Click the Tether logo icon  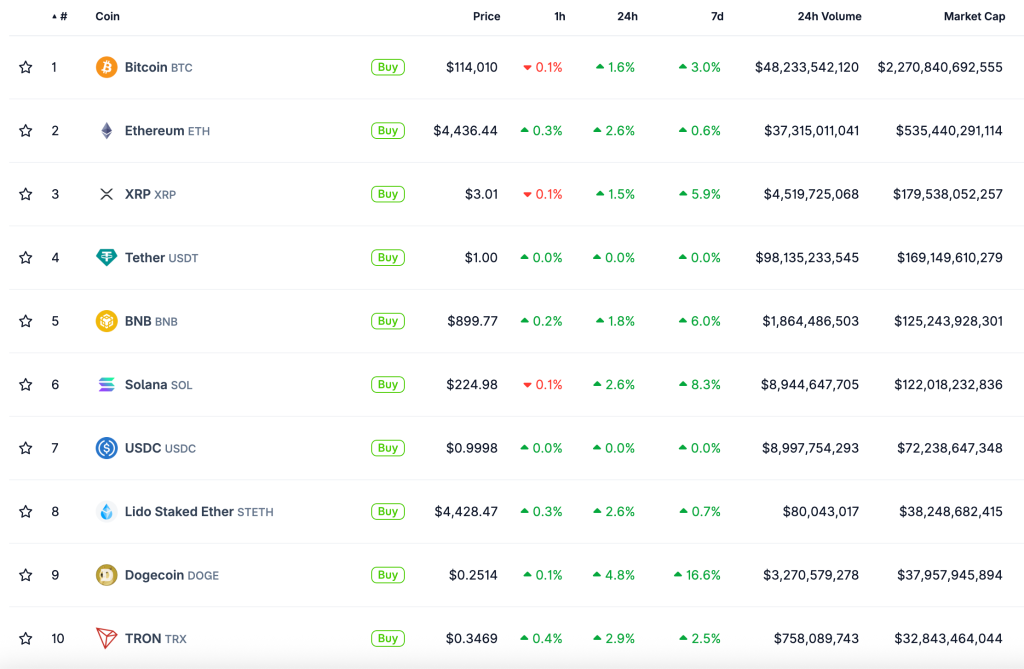[106, 258]
